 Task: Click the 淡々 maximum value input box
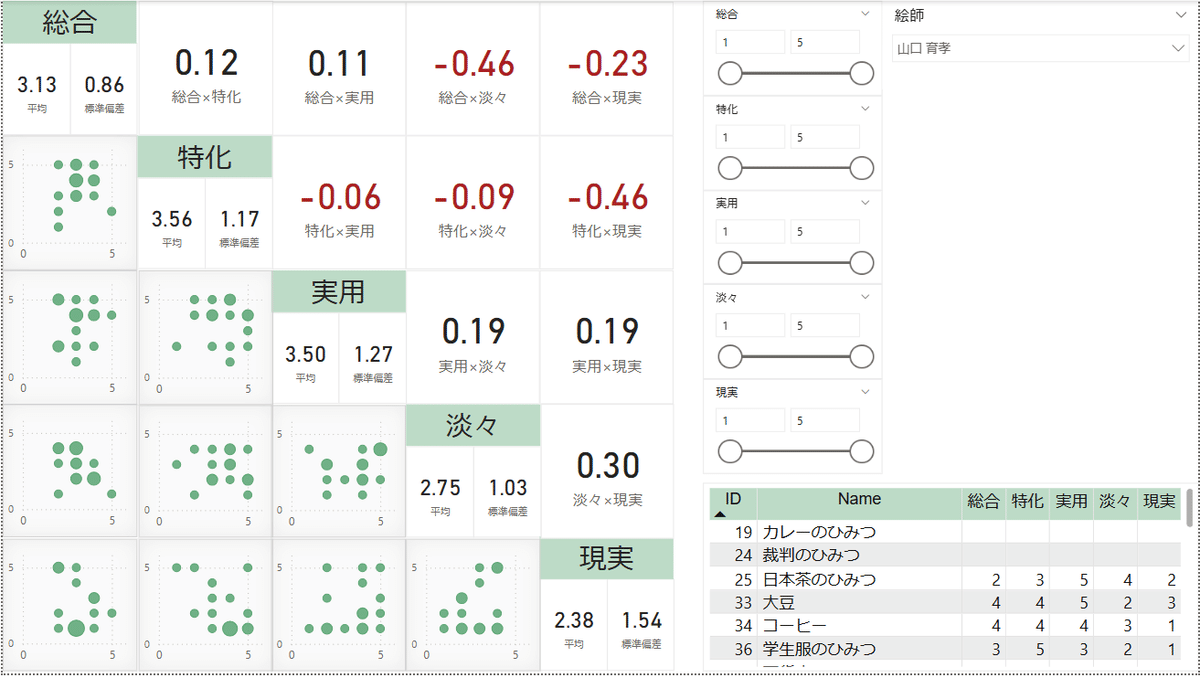click(825, 325)
